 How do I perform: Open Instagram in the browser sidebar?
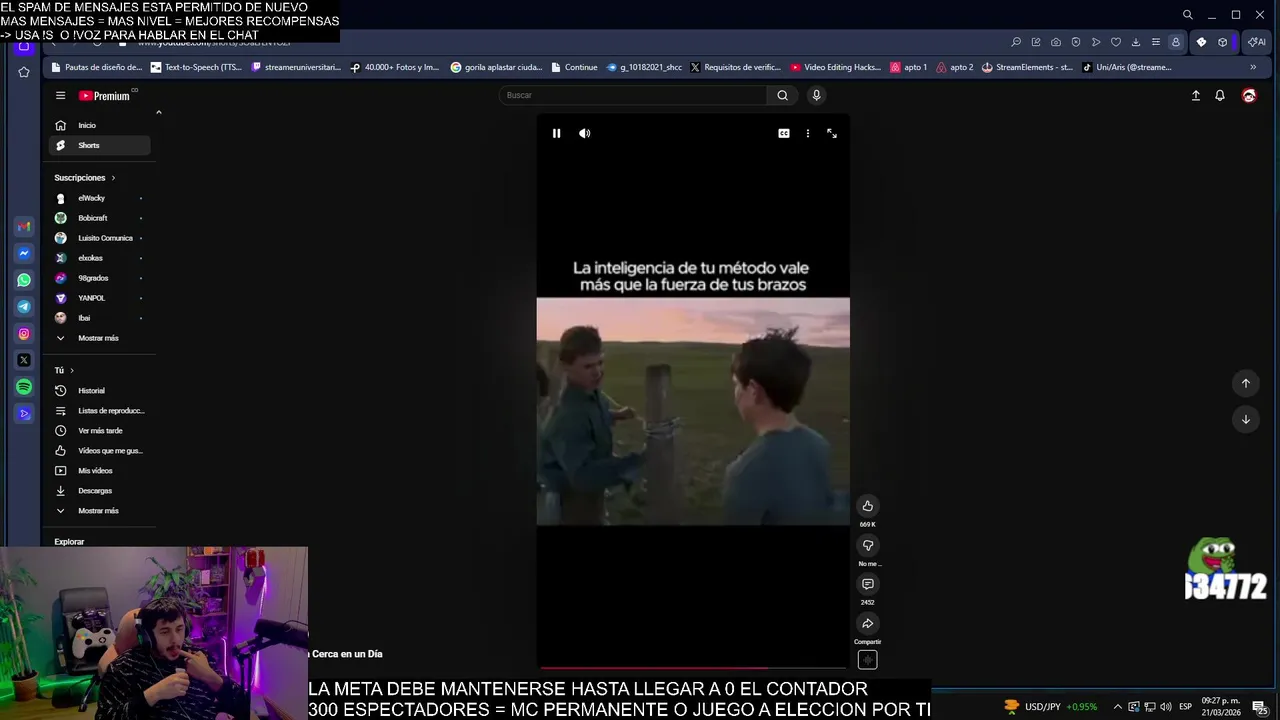point(24,334)
